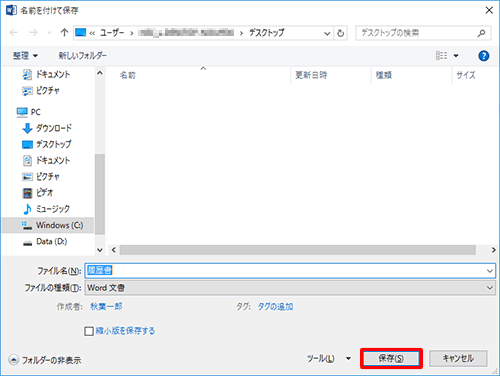500x376 pixels.
Task: Expand the ファイル名 dropdown arrow
Action: [490, 271]
